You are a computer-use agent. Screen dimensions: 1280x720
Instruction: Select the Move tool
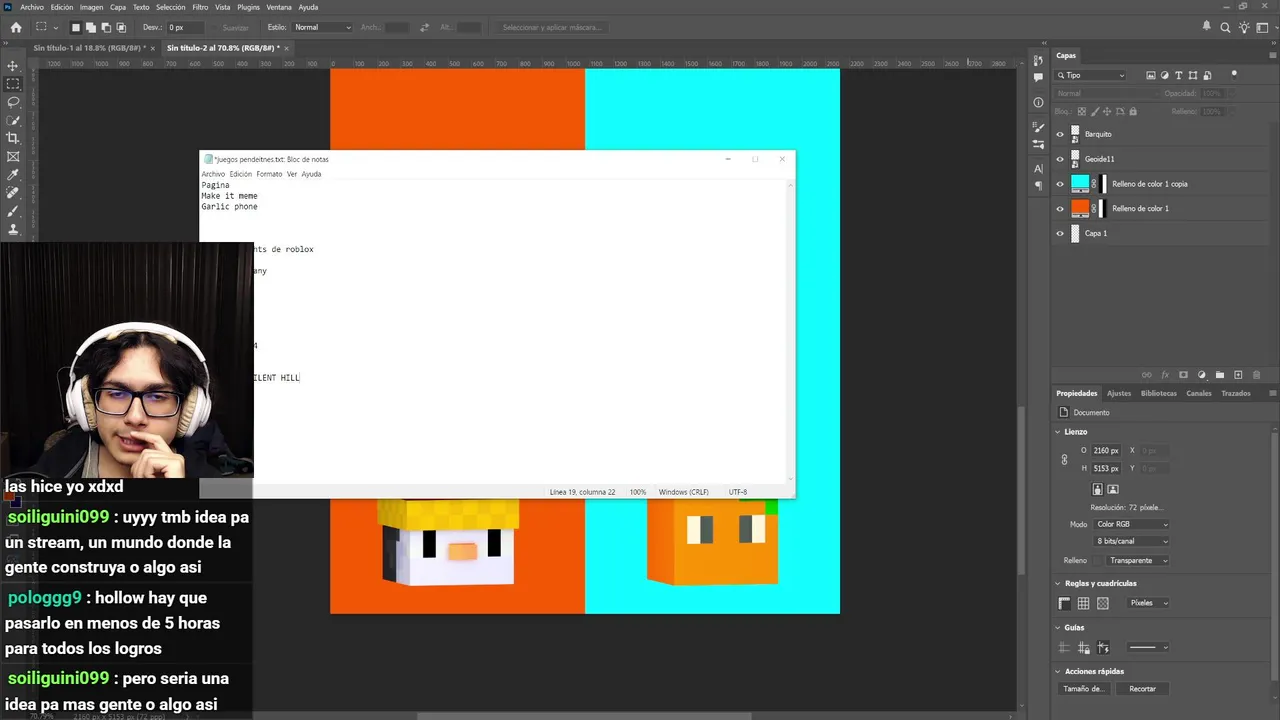click(13, 65)
